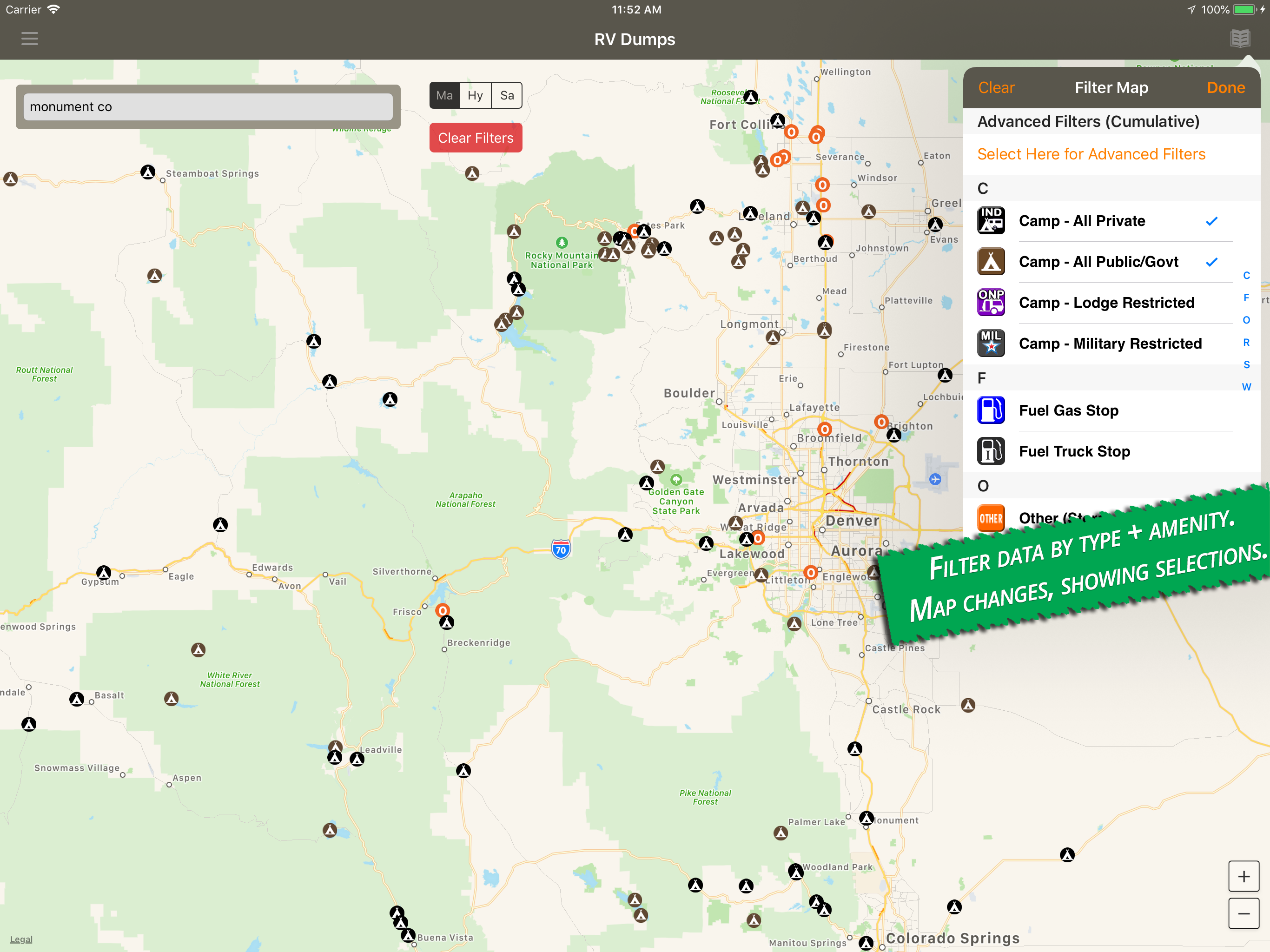Jump to section R in index

(1246, 342)
